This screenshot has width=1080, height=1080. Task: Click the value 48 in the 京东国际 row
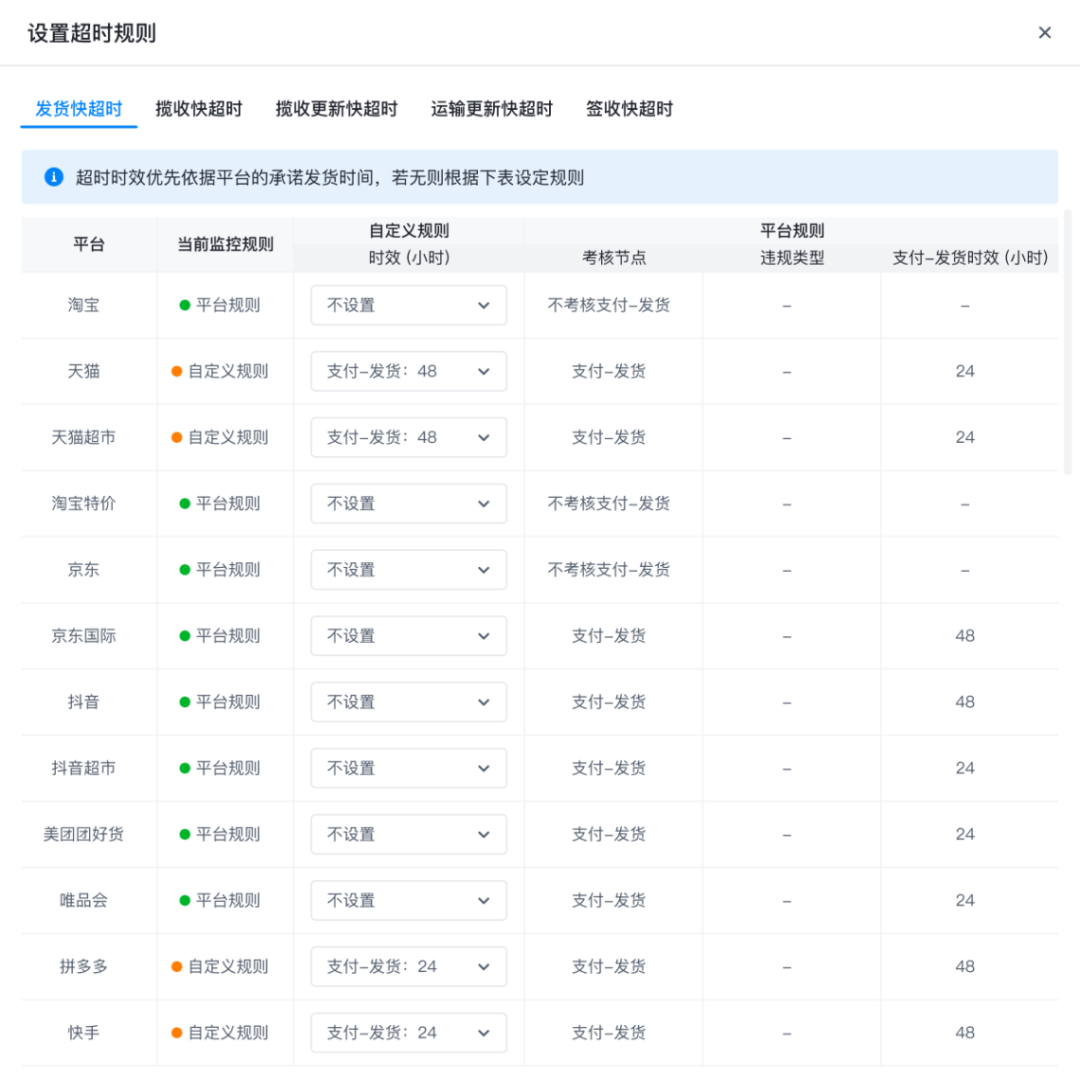coord(965,636)
